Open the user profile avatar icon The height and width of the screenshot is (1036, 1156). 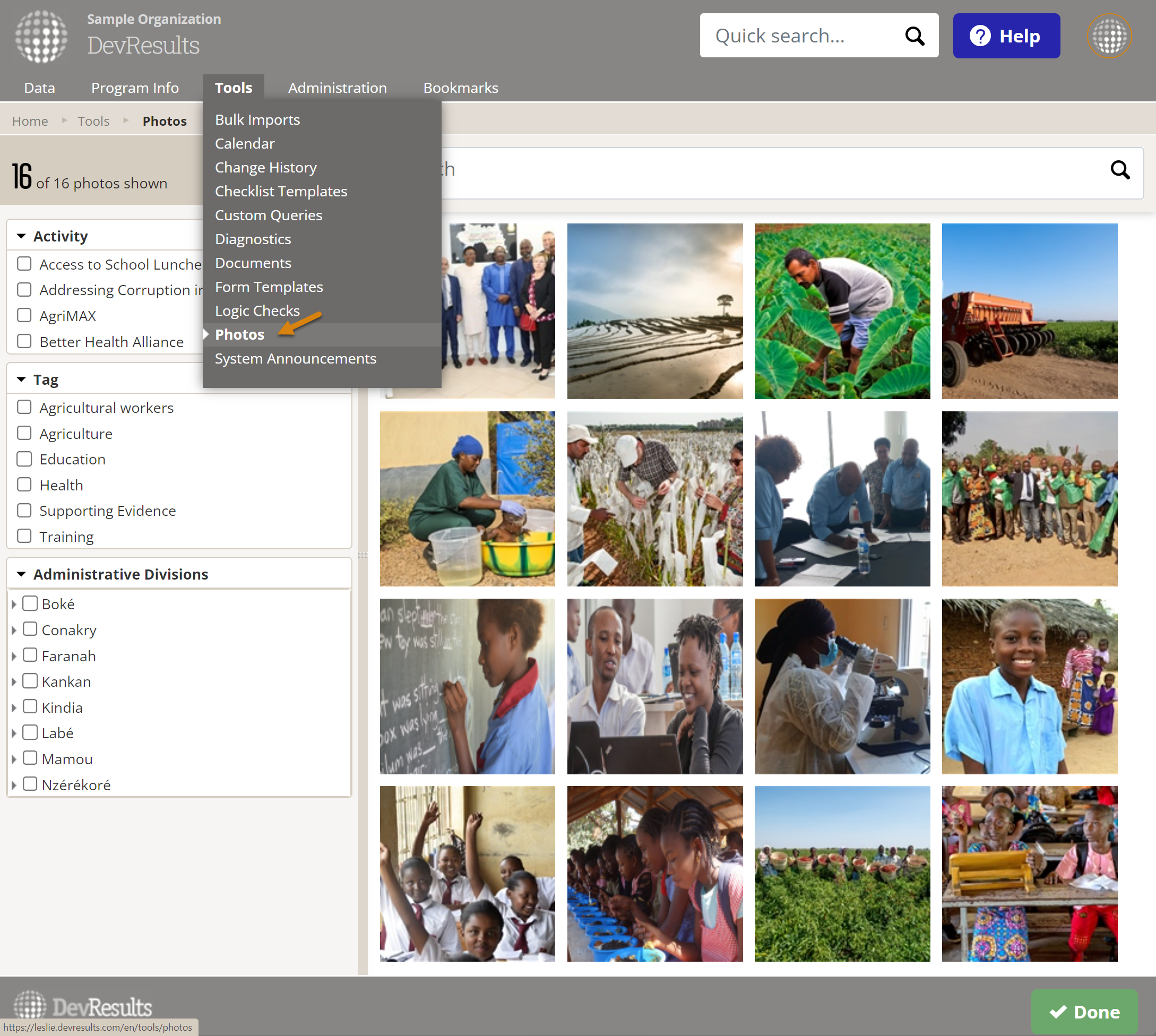pyautogui.click(x=1109, y=36)
